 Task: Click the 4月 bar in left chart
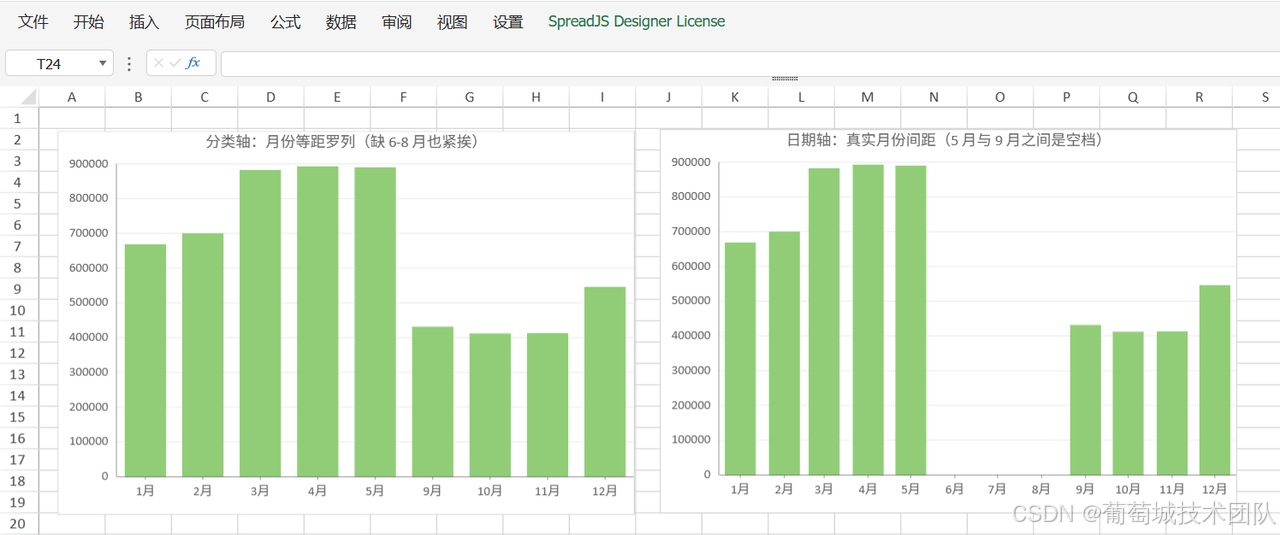[318, 321]
